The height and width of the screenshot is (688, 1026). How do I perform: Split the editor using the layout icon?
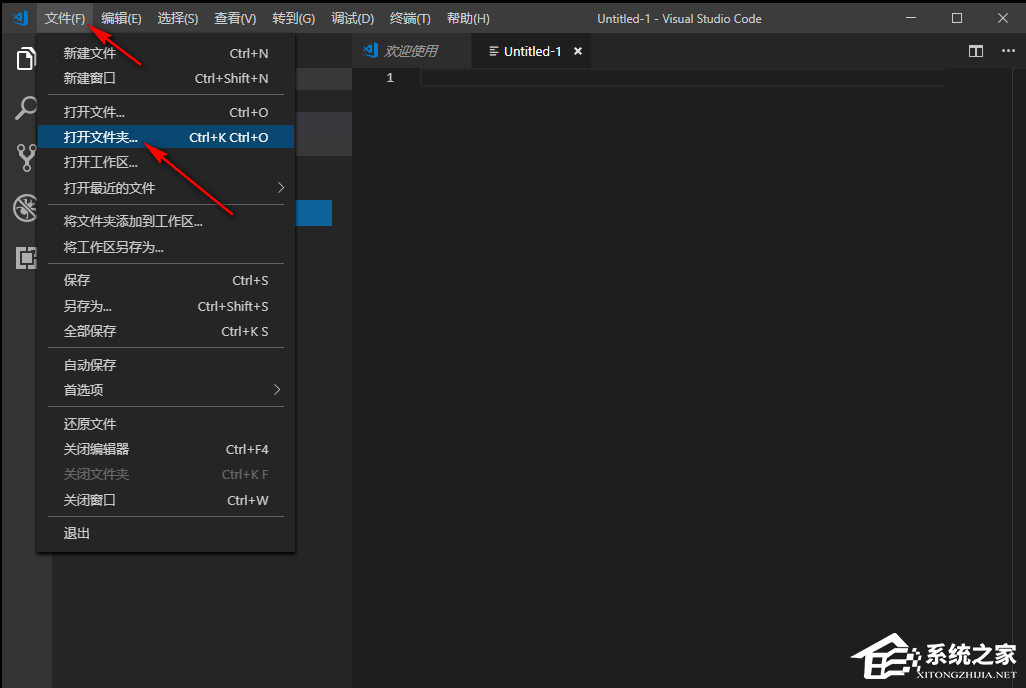pyautogui.click(x=974, y=51)
